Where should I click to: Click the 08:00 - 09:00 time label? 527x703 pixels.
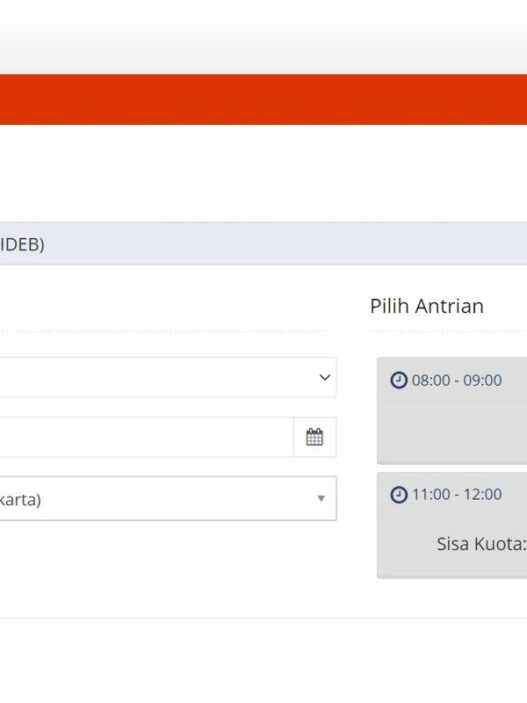click(x=457, y=380)
